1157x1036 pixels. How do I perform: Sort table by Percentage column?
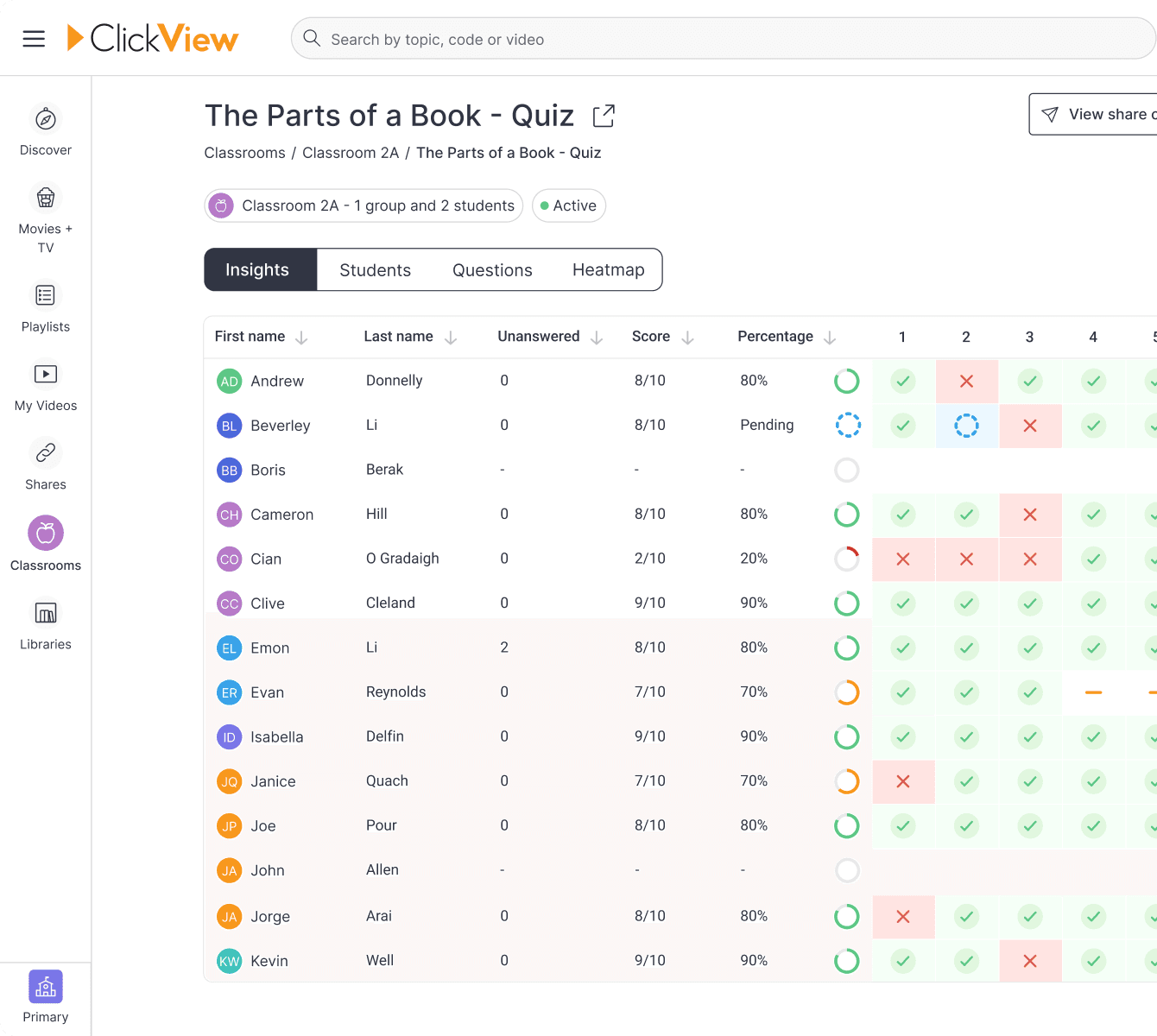coord(830,338)
